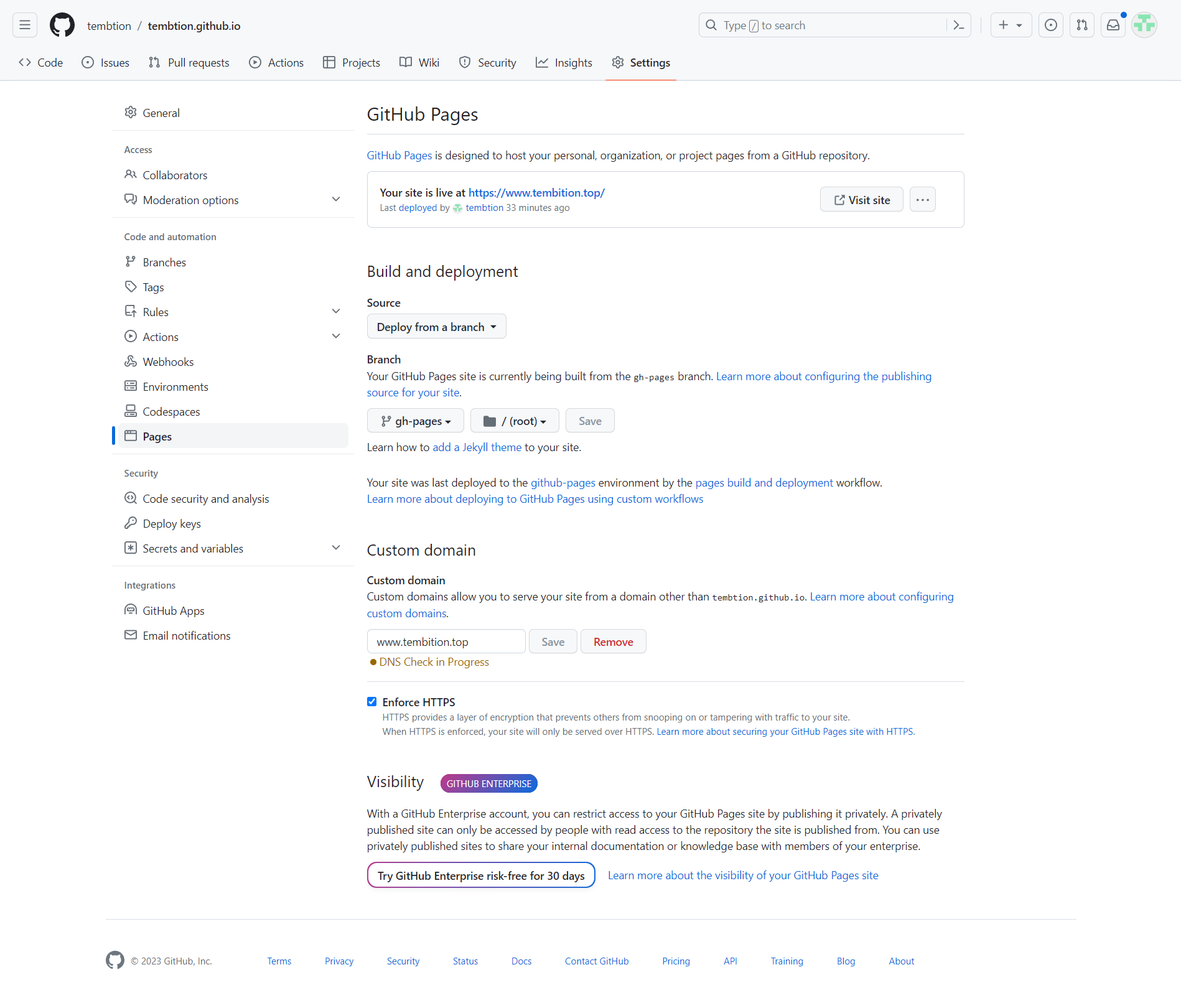Click the Docs footer link
Viewport: 1181px width, 1008px height.
pos(521,961)
